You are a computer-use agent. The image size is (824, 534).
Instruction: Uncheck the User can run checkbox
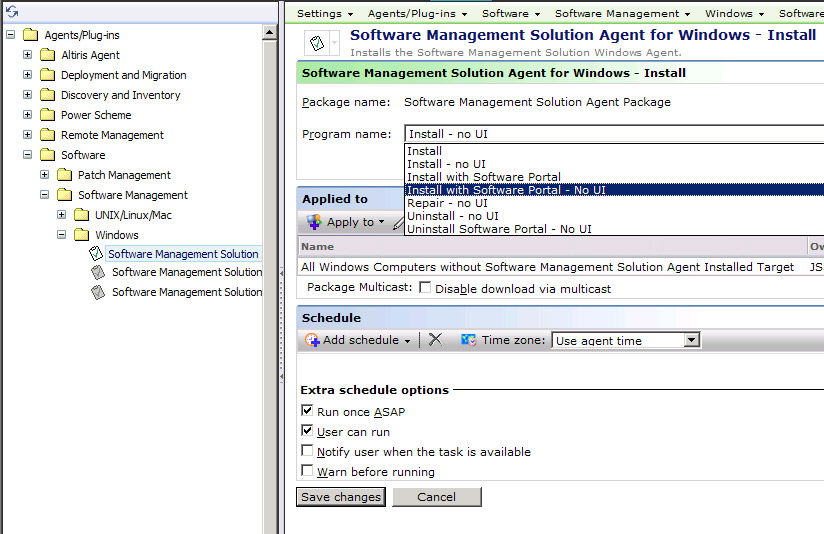pyautogui.click(x=307, y=431)
